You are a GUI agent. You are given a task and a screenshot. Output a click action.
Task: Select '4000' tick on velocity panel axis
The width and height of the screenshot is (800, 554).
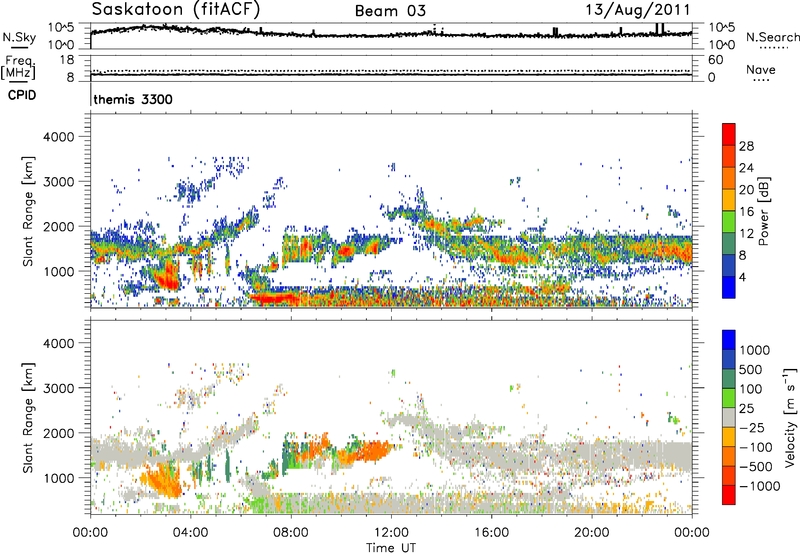coord(58,343)
